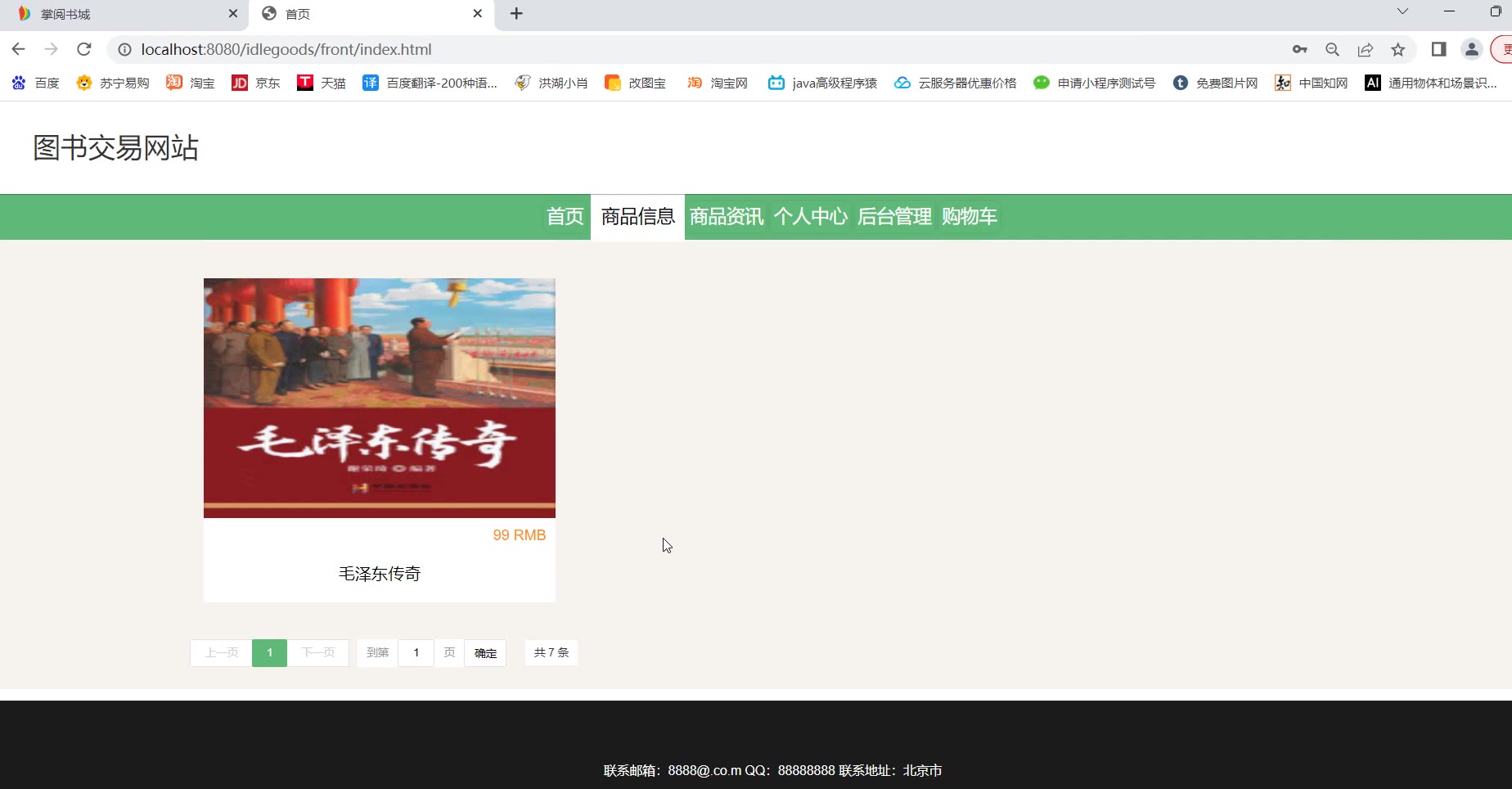The height and width of the screenshot is (789, 1512).
Task: Go back using the browser back arrow
Action: pos(18,49)
